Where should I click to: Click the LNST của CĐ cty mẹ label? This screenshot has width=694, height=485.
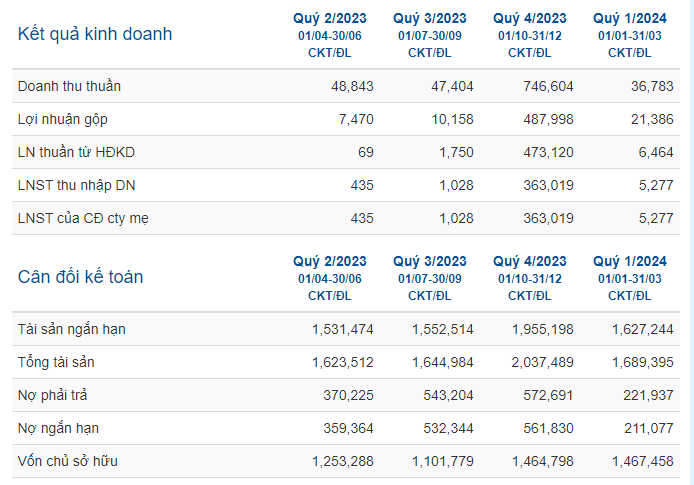click(83, 218)
